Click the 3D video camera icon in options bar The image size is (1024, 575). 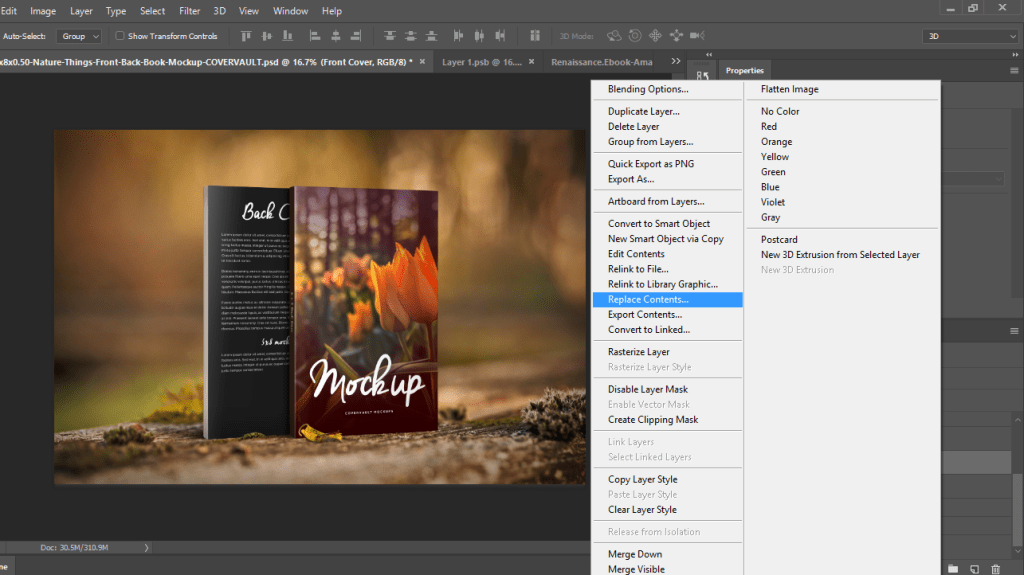tap(698, 36)
